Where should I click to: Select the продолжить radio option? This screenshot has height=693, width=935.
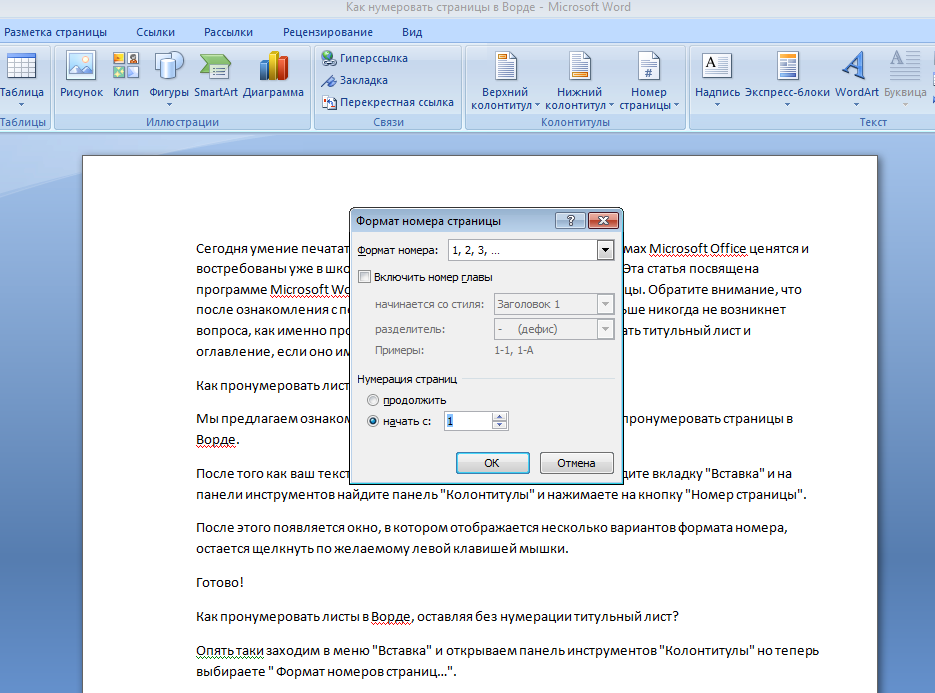[x=373, y=400]
